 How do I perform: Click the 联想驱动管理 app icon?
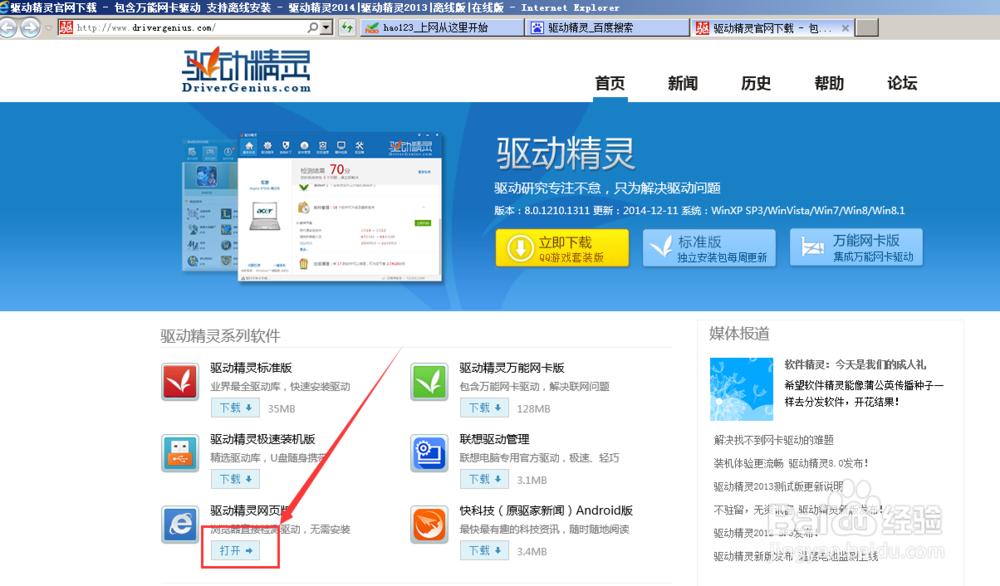coord(429,453)
